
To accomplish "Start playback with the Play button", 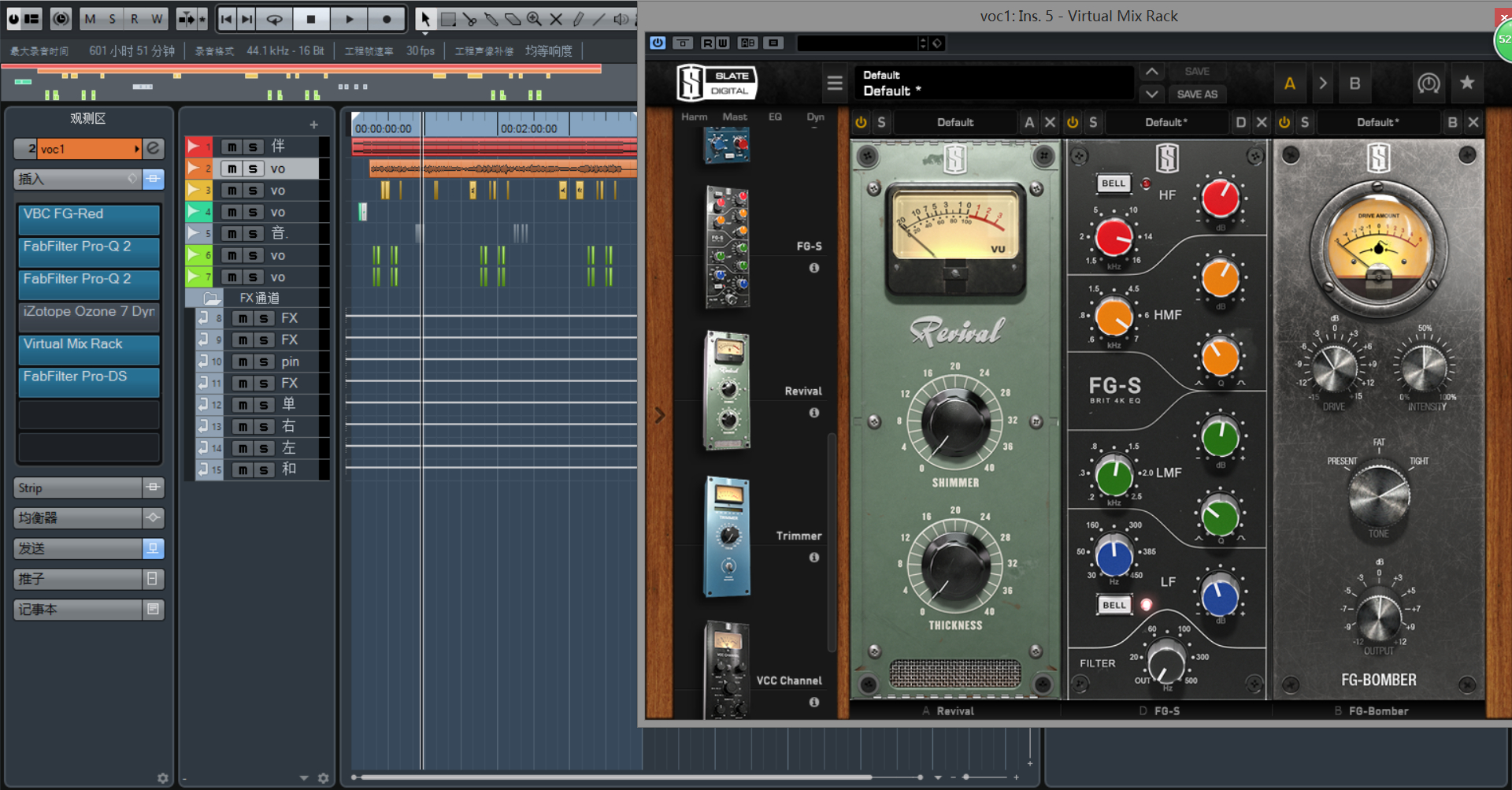I will coord(349,19).
